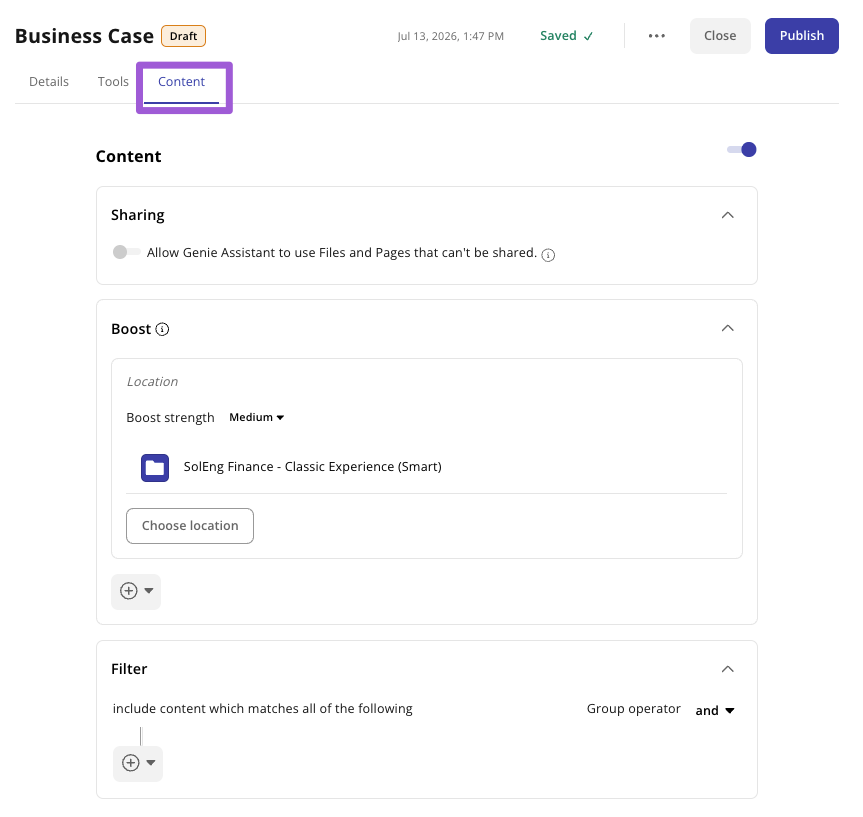Image resolution: width=863 pixels, height=817 pixels.
Task: Click the info icon next to Boost
Action: [x=162, y=329]
